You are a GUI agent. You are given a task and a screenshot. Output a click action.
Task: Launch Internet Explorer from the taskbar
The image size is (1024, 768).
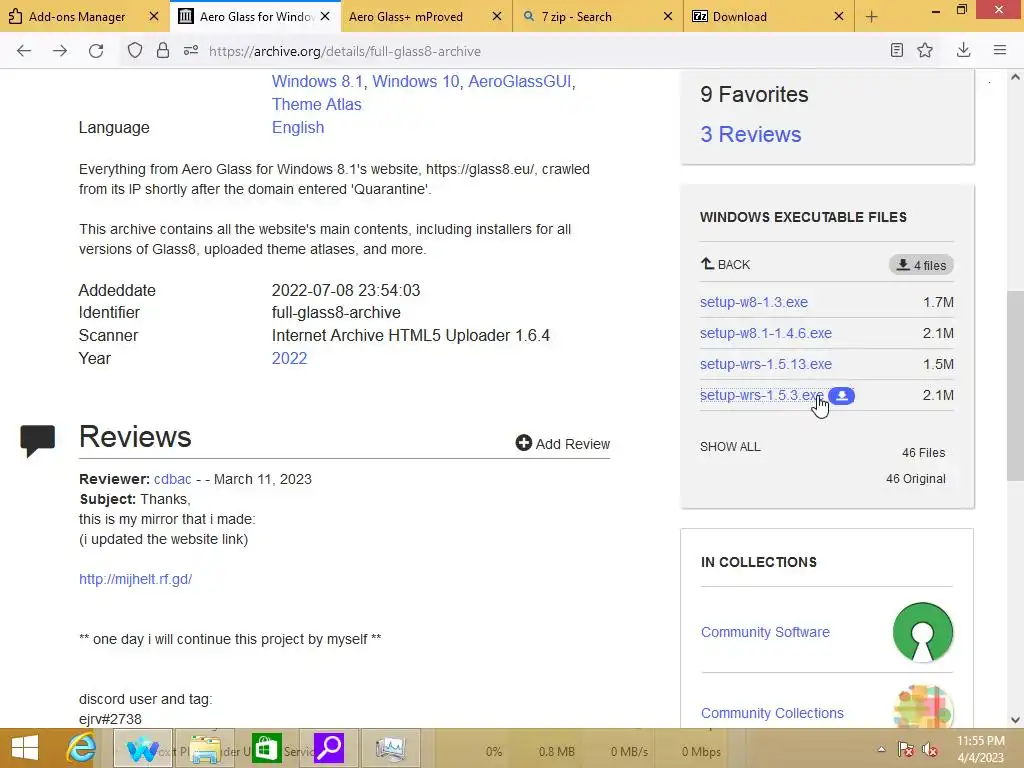point(82,748)
